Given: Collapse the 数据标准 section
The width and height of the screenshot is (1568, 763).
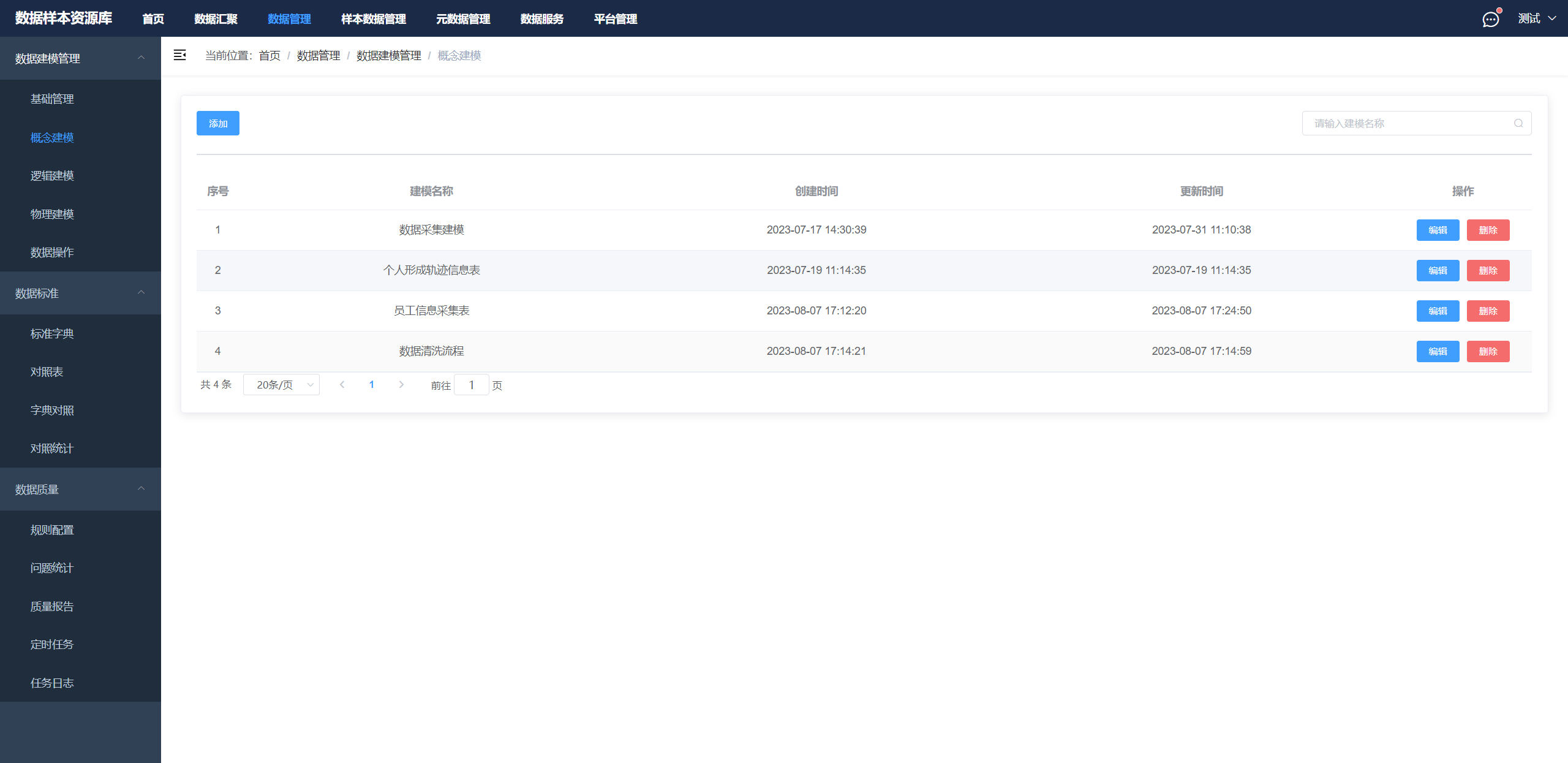Looking at the screenshot, I should 80,293.
